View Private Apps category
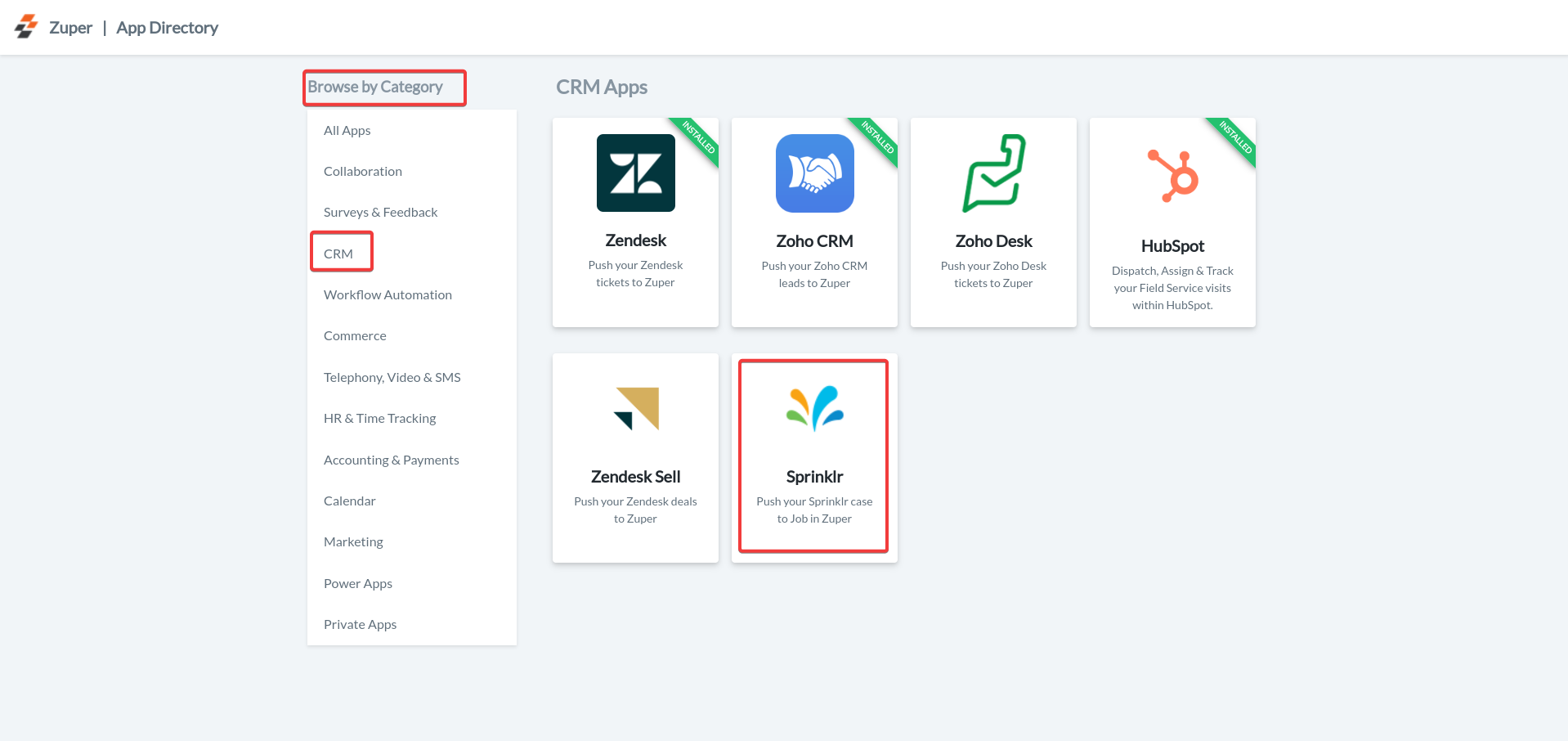The width and height of the screenshot is (1568, 741). point(361,625)
